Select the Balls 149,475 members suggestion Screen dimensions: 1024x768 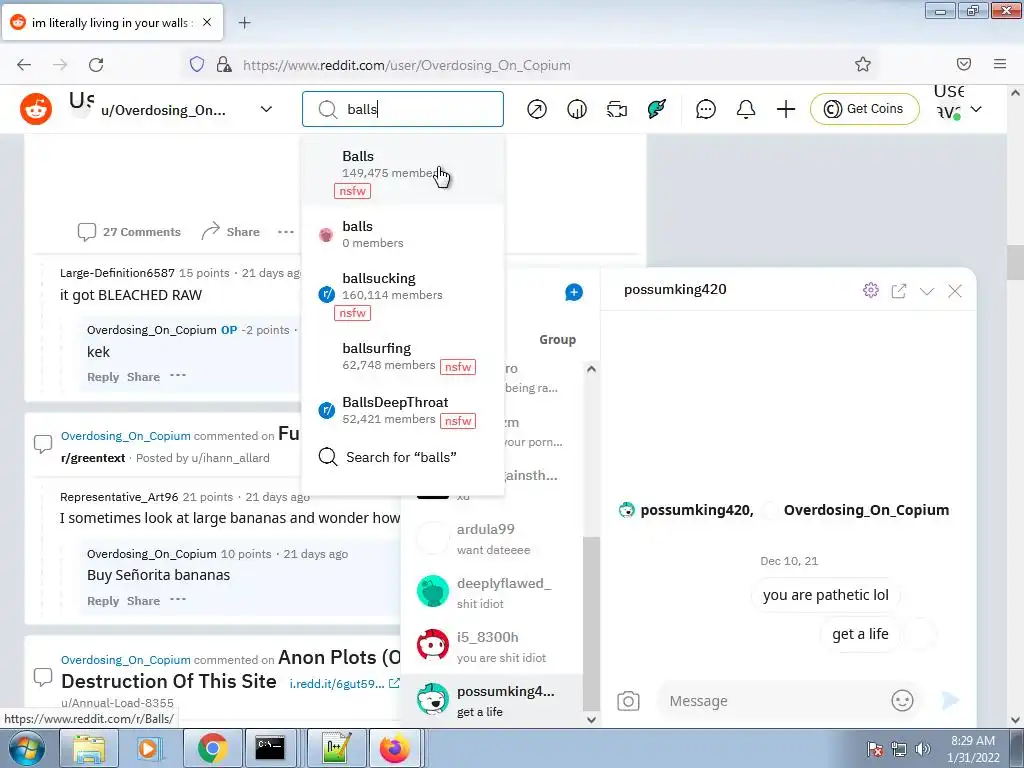point(403,172)
